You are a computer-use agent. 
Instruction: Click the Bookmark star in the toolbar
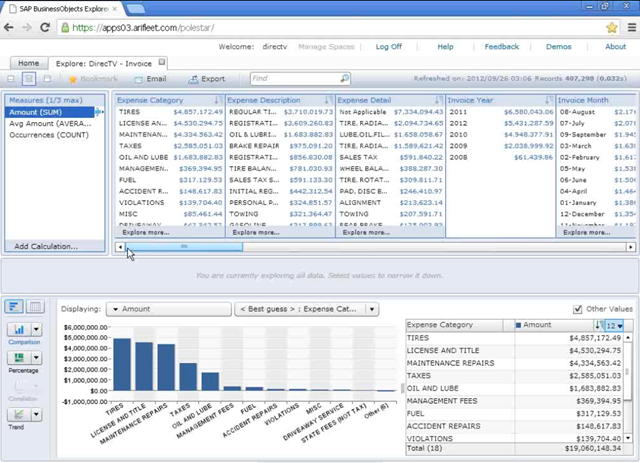[73, 79]
